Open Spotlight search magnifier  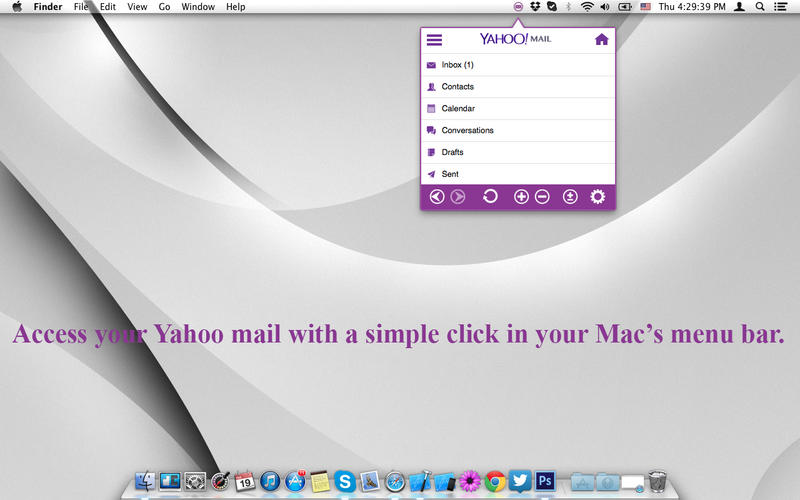click(760, 7)
